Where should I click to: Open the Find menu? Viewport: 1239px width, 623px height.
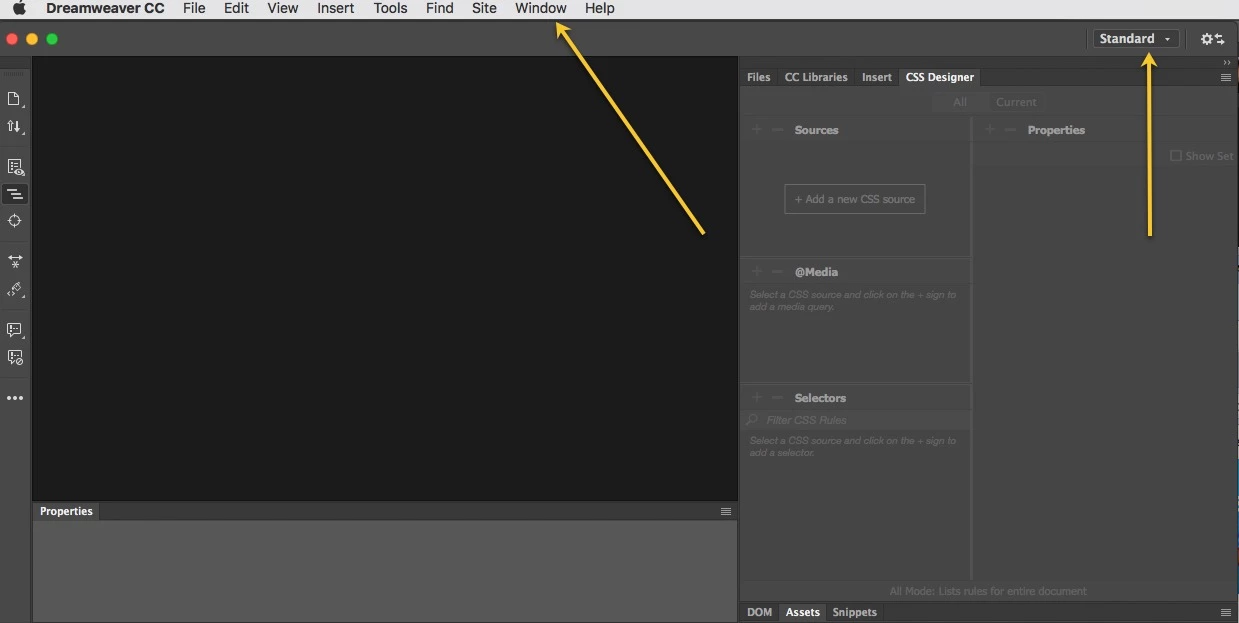[x=440, y=8]
